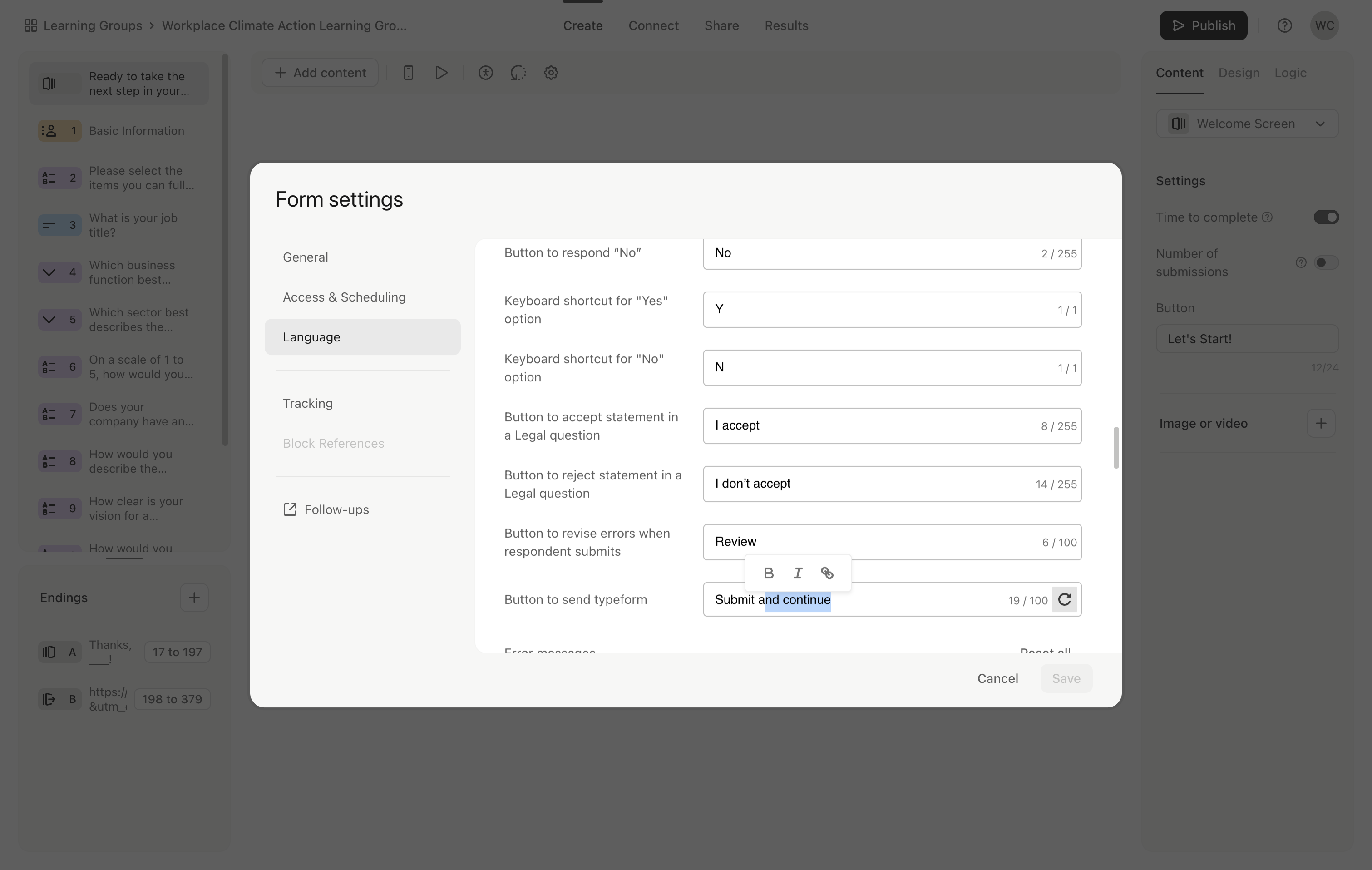Open the Content panel tab
1372x870 pixels.
1180,73
